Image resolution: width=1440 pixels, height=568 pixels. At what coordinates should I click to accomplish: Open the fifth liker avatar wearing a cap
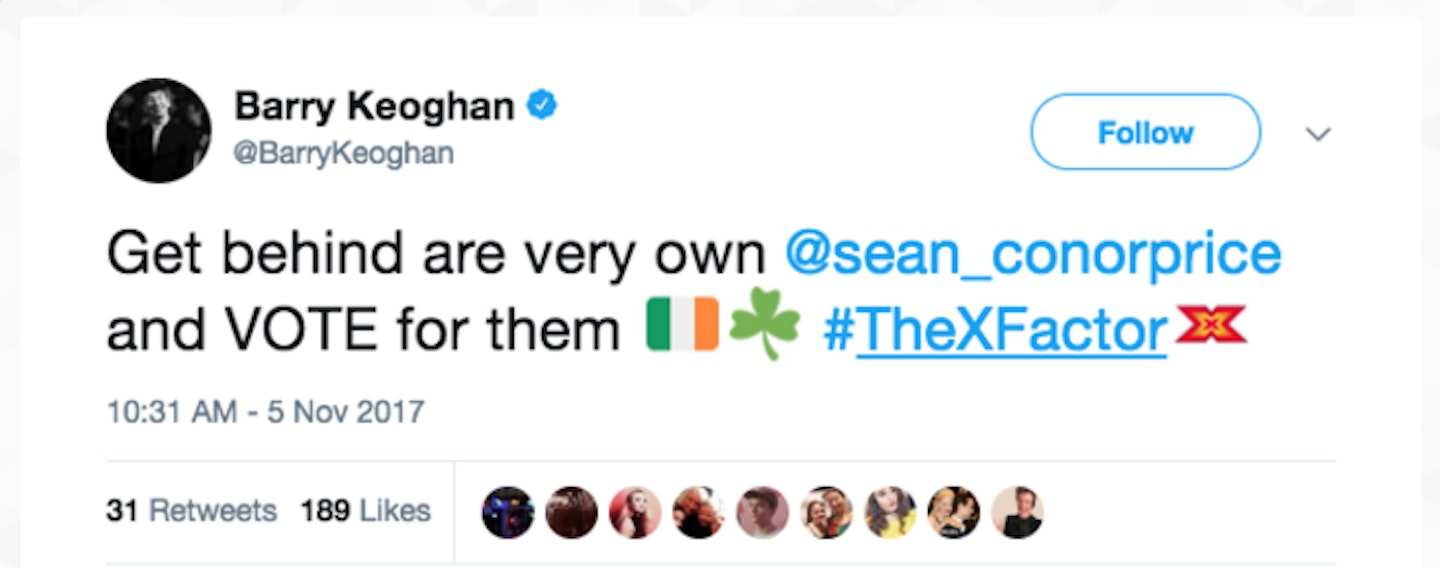coord(762,513)
